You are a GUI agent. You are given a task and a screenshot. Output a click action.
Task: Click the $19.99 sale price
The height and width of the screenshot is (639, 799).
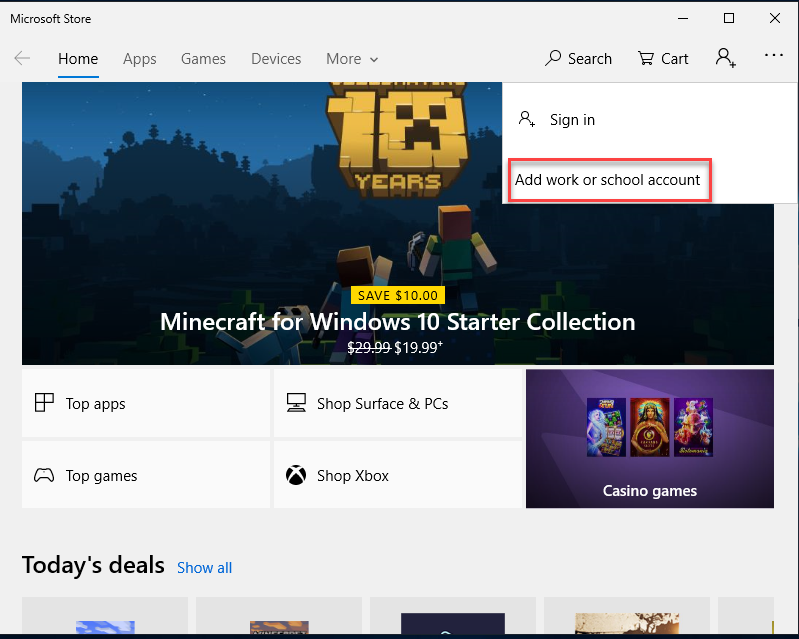[418, 348]
